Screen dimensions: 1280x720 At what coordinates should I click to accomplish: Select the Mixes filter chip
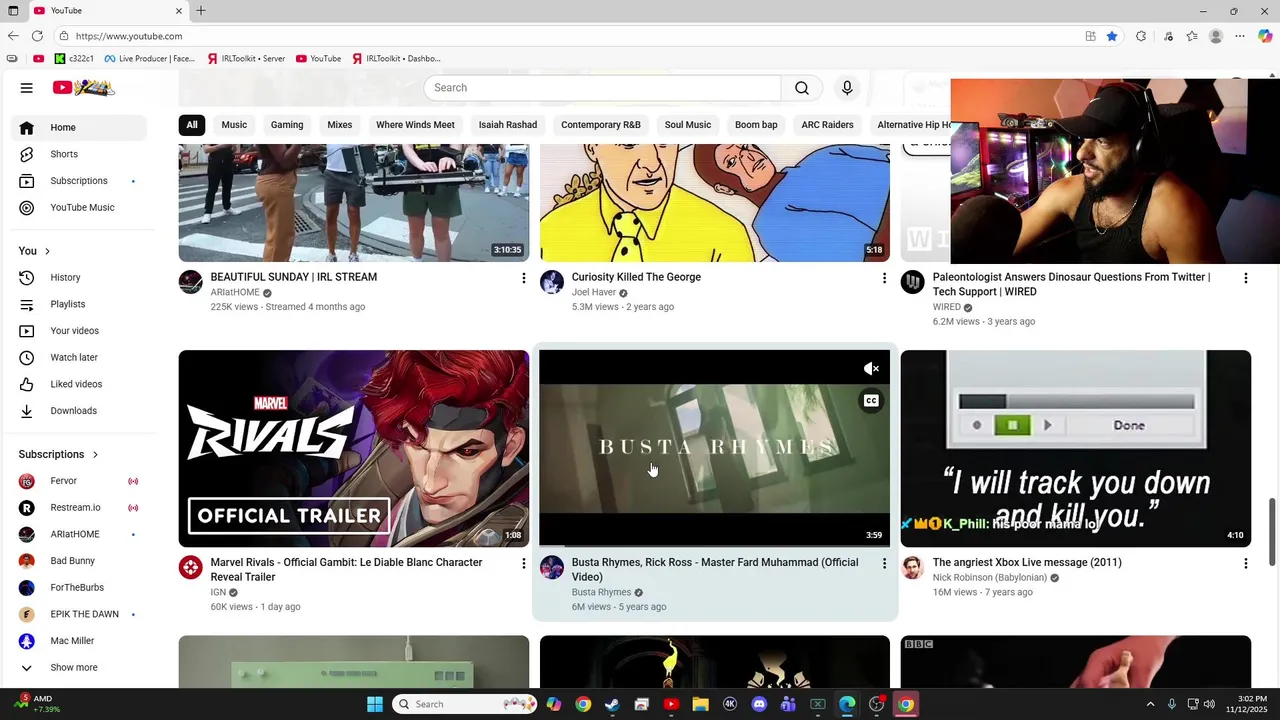[340, 125]
